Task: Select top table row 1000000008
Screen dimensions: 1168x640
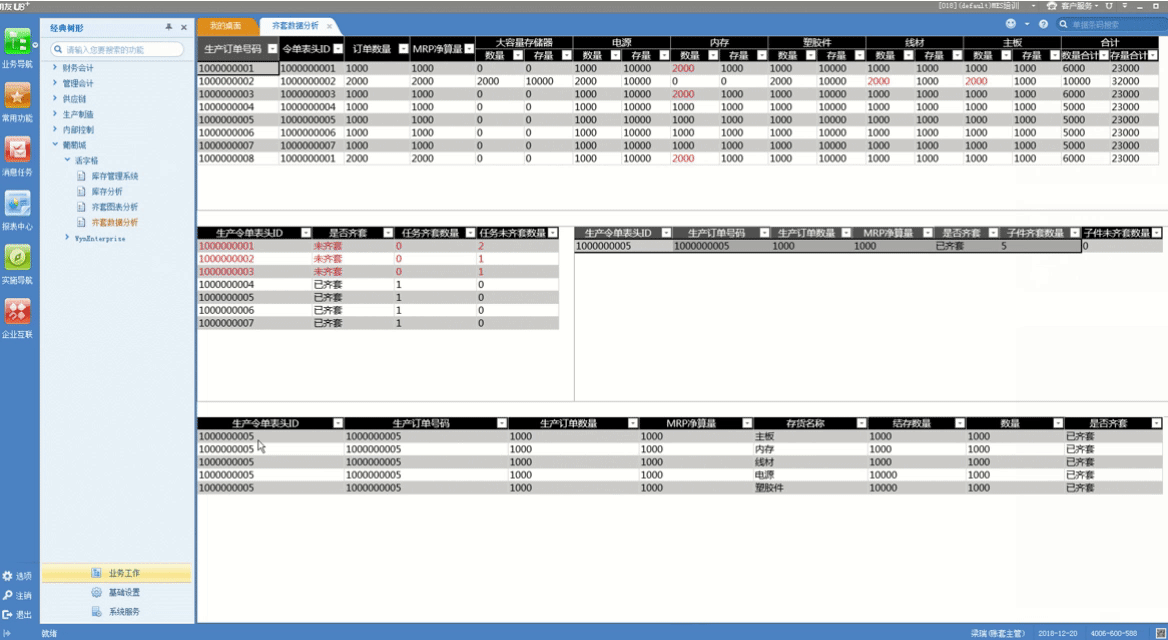Action: pos(677,159)
